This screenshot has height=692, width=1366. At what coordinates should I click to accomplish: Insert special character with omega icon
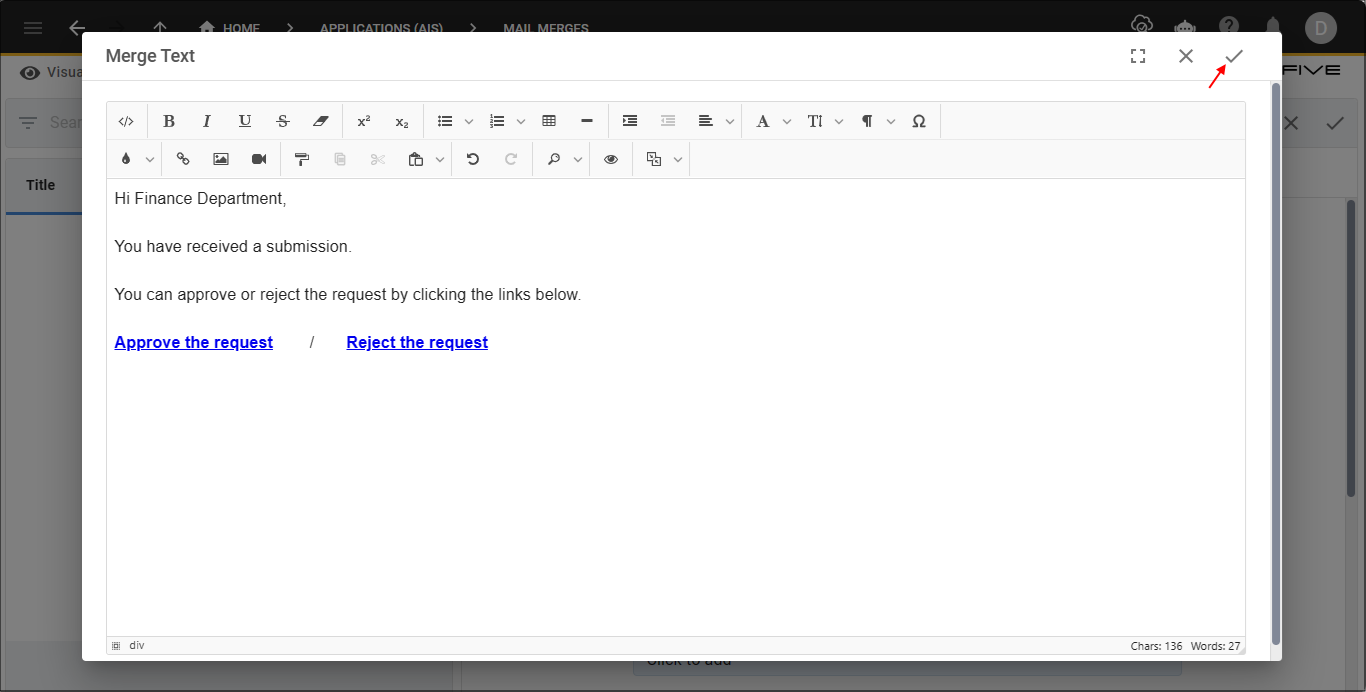[919, 121]
